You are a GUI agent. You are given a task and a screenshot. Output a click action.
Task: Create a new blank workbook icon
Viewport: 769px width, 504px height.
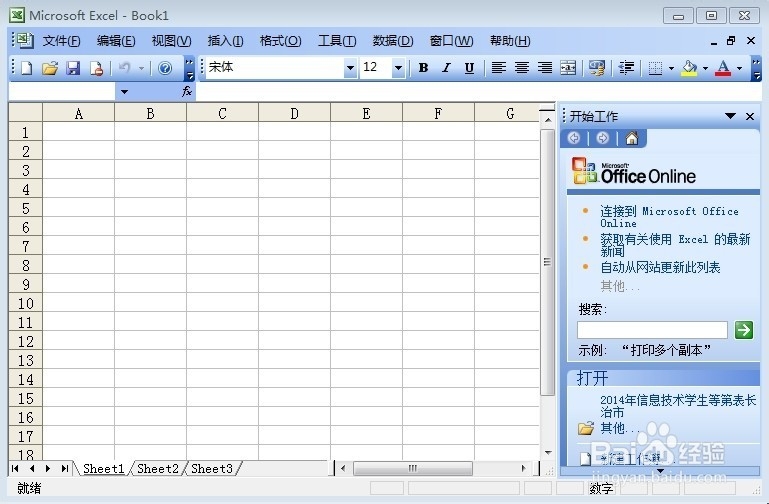[26, 68]
